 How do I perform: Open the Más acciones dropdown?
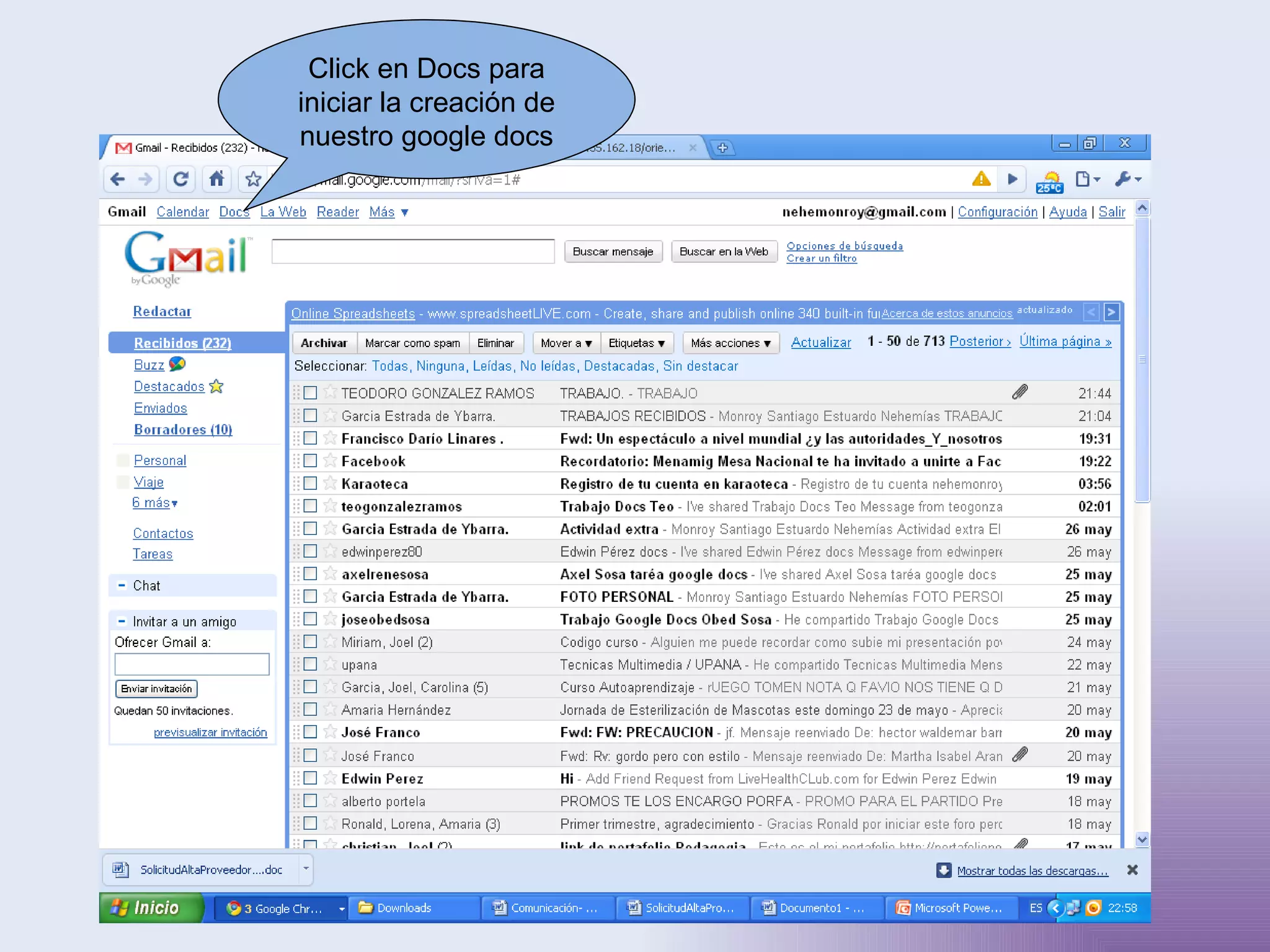[730, 343]
